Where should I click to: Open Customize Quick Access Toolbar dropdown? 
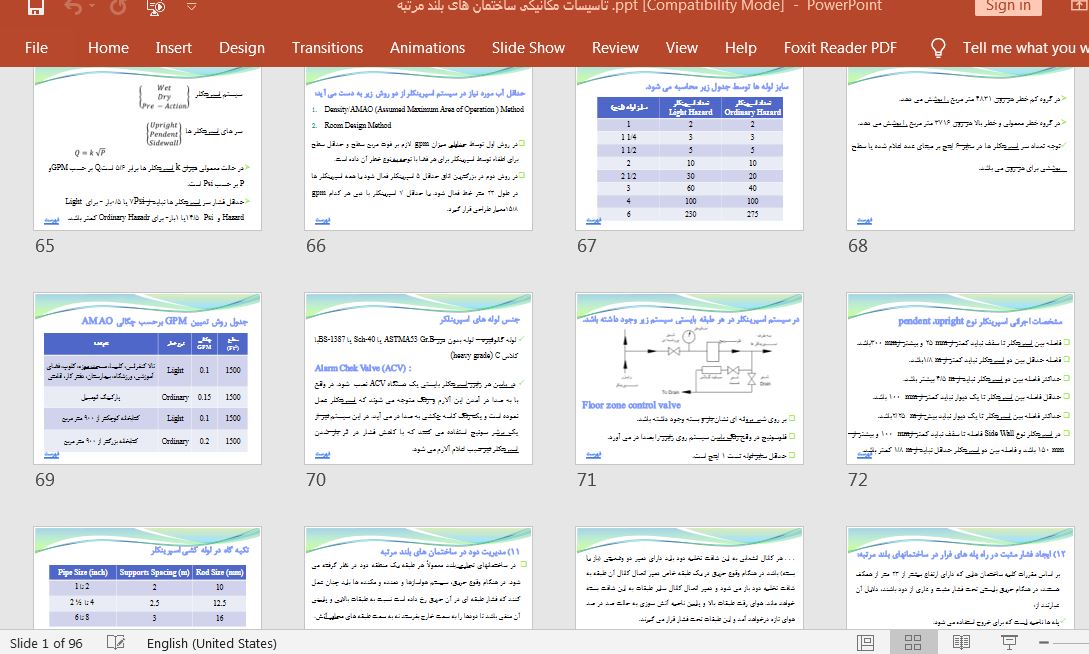pos(192,7)
